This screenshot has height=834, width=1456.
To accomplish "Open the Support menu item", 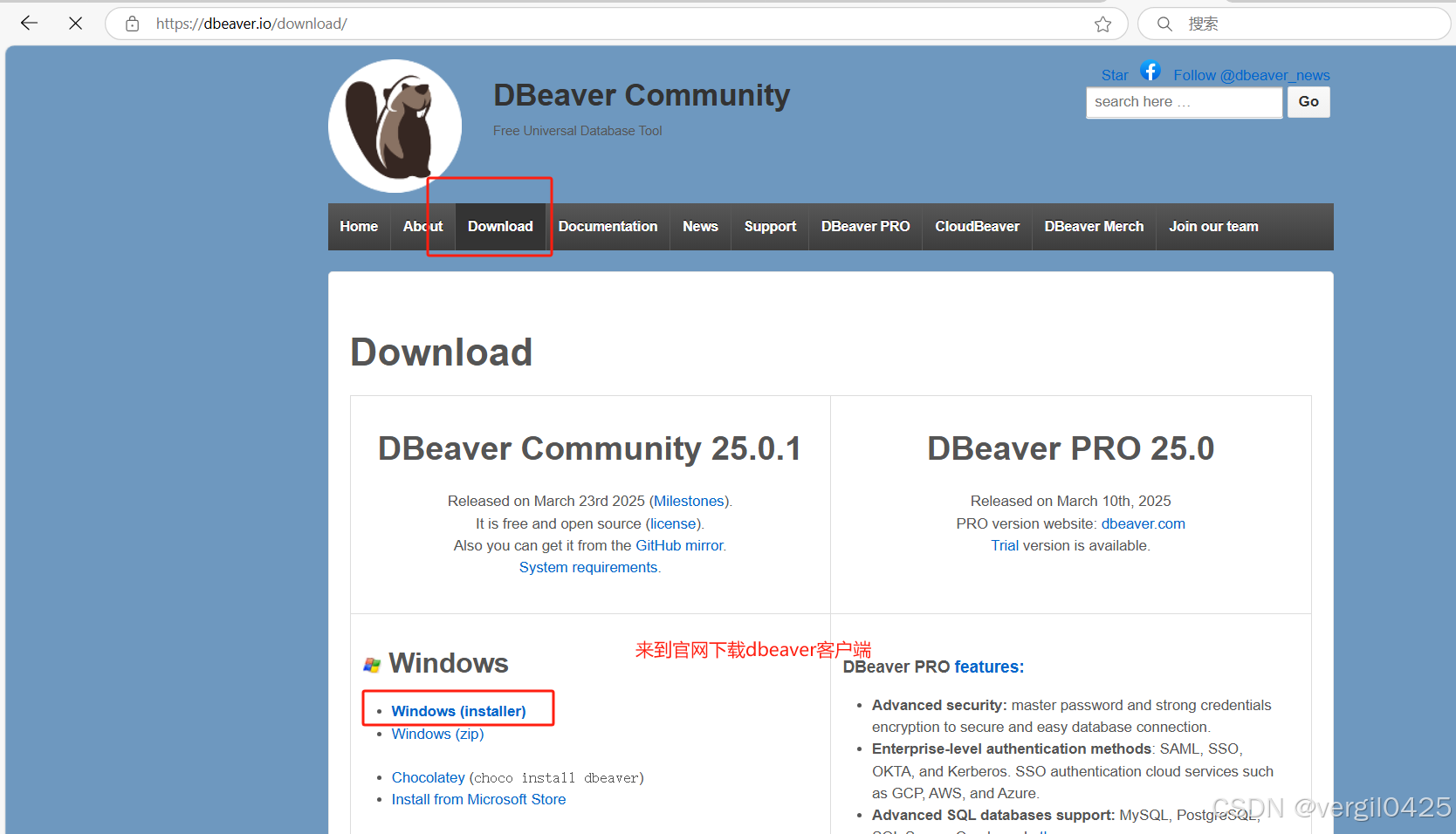I will coord(770,227).
